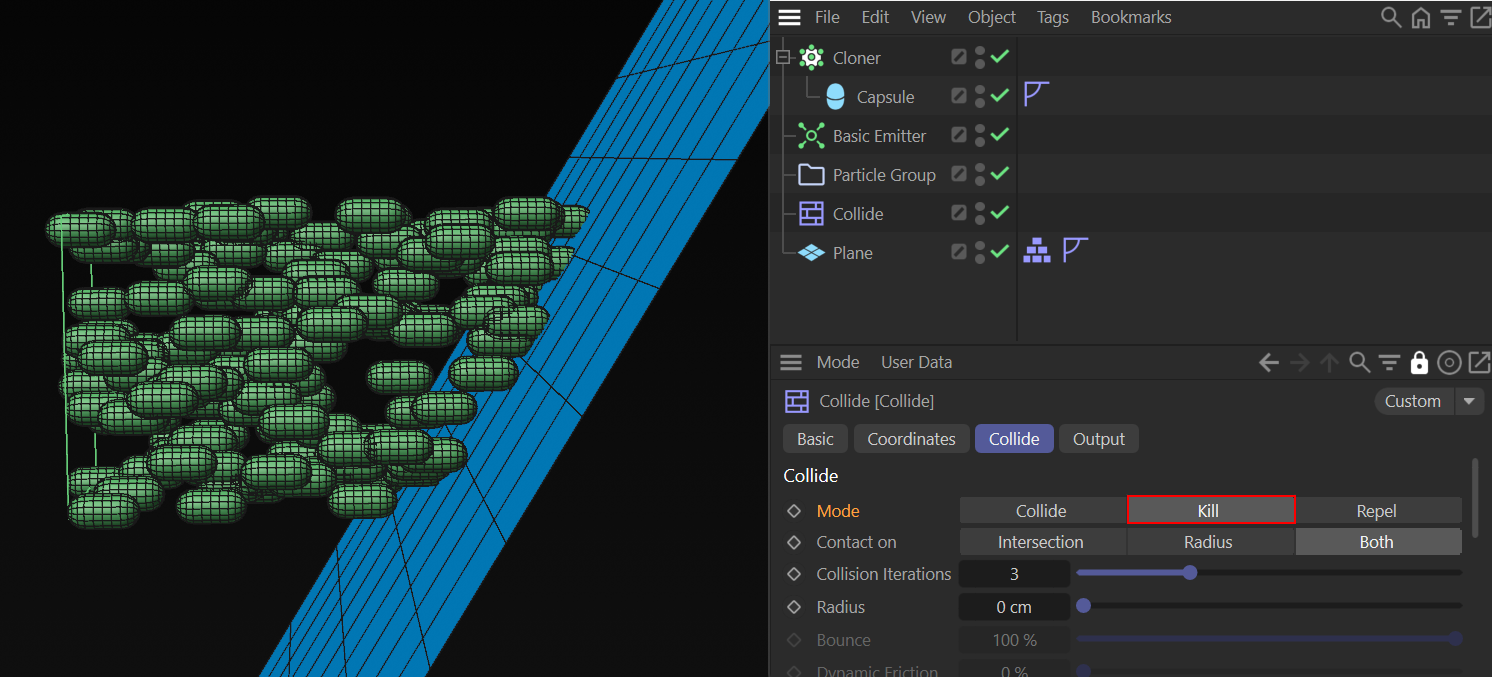Viewport: 1492px width, 677px height.
Task: Toggle visibility dots on the Capsule row
Action: coord(980,97)
